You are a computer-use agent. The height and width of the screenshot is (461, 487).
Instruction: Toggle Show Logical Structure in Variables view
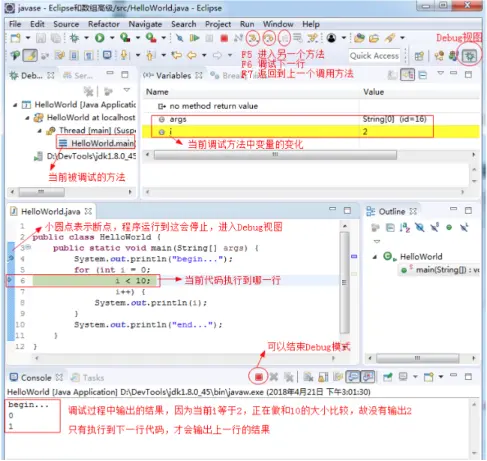tap(408, 75)
